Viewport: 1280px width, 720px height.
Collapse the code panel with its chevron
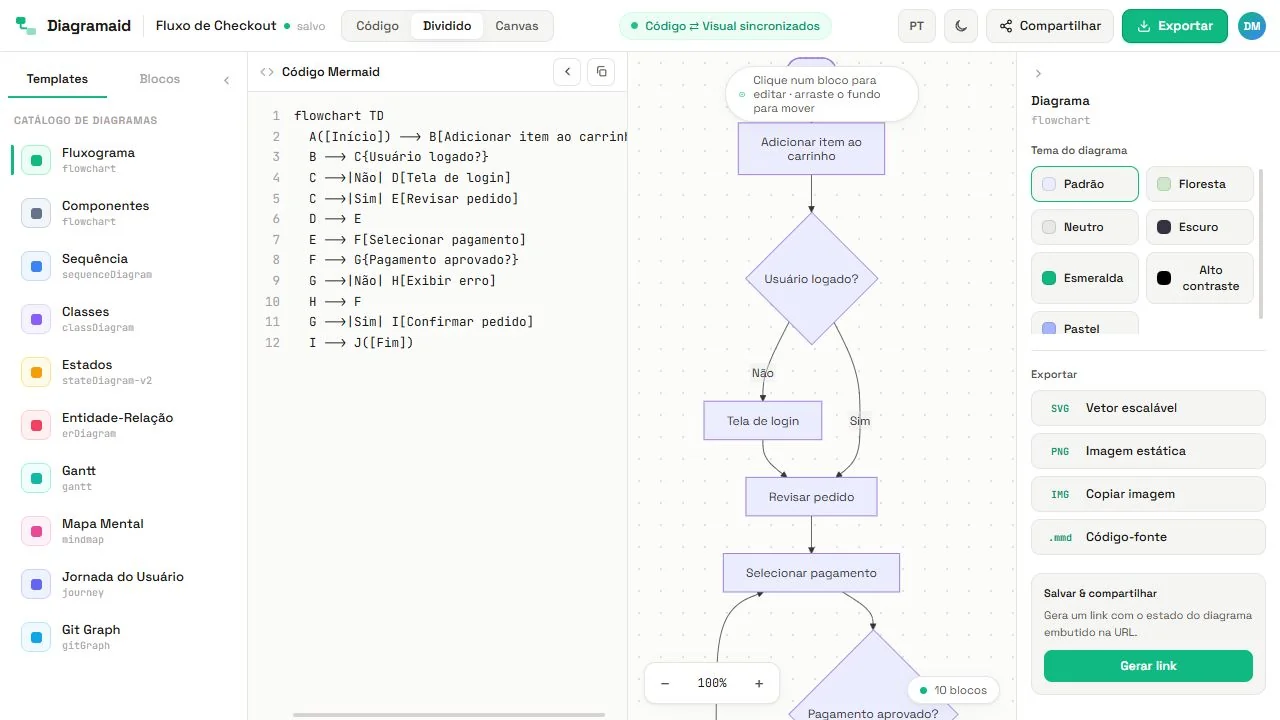pyautogui.click(x=567, y=72)
